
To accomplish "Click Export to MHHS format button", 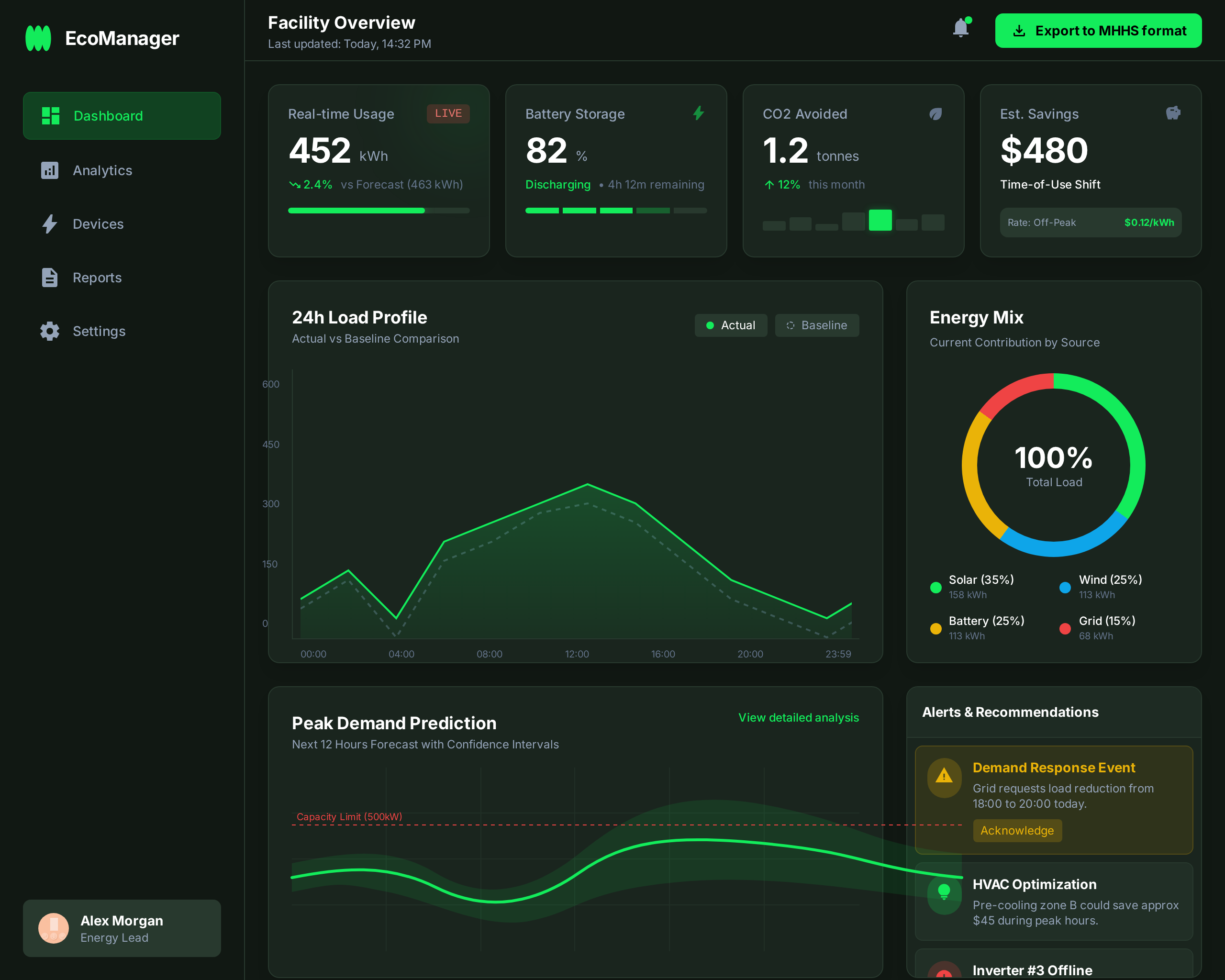I will pos(1098,30).
